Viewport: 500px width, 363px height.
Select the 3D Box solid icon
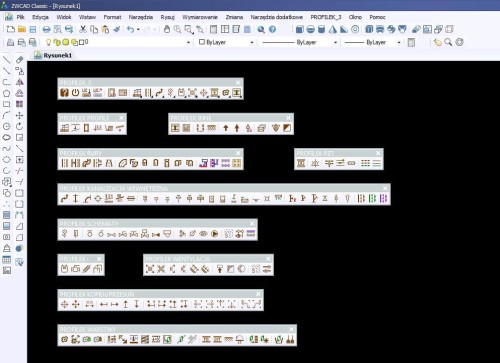click(299, 29)
